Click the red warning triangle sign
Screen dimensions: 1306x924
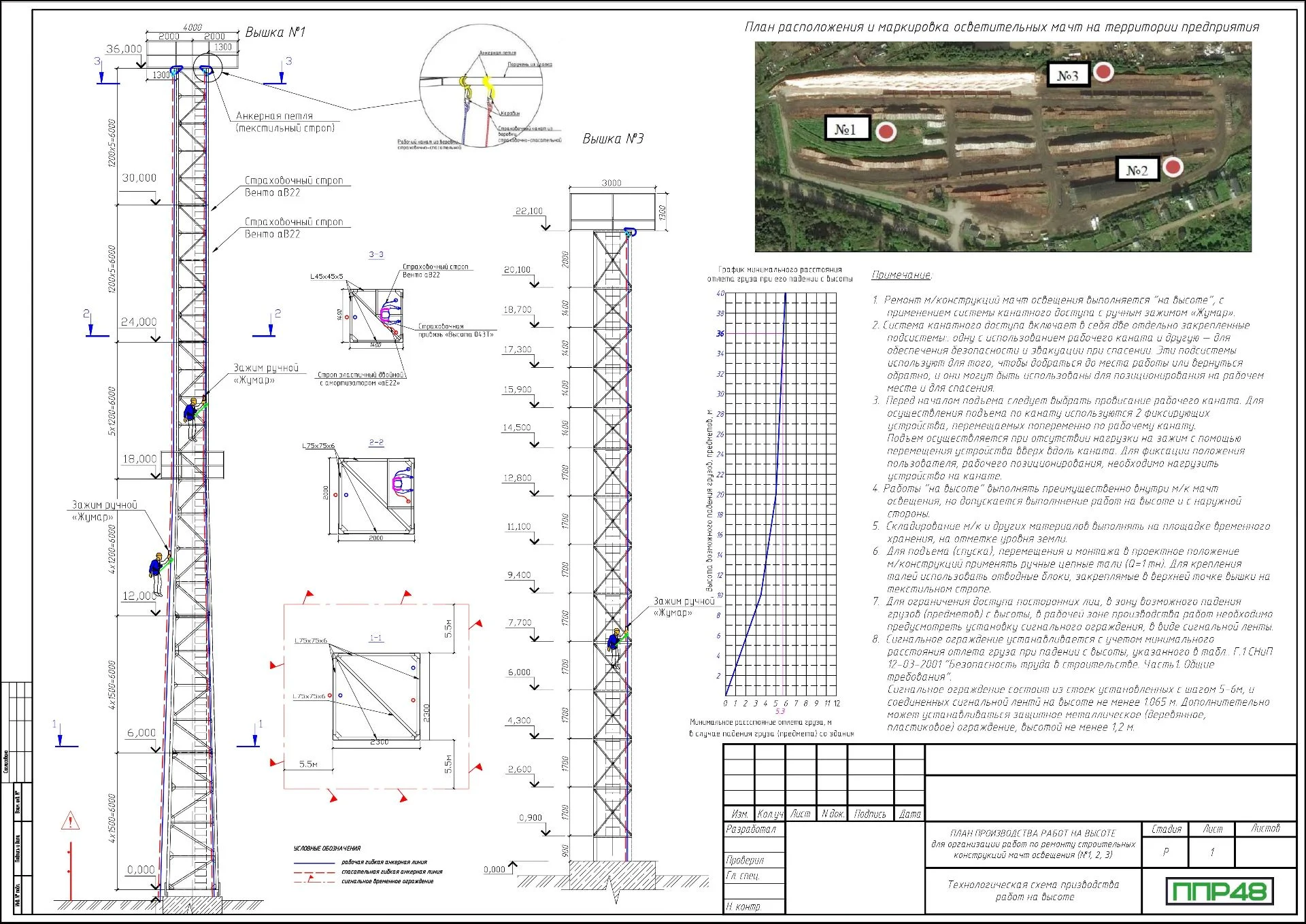click(70, 821)
